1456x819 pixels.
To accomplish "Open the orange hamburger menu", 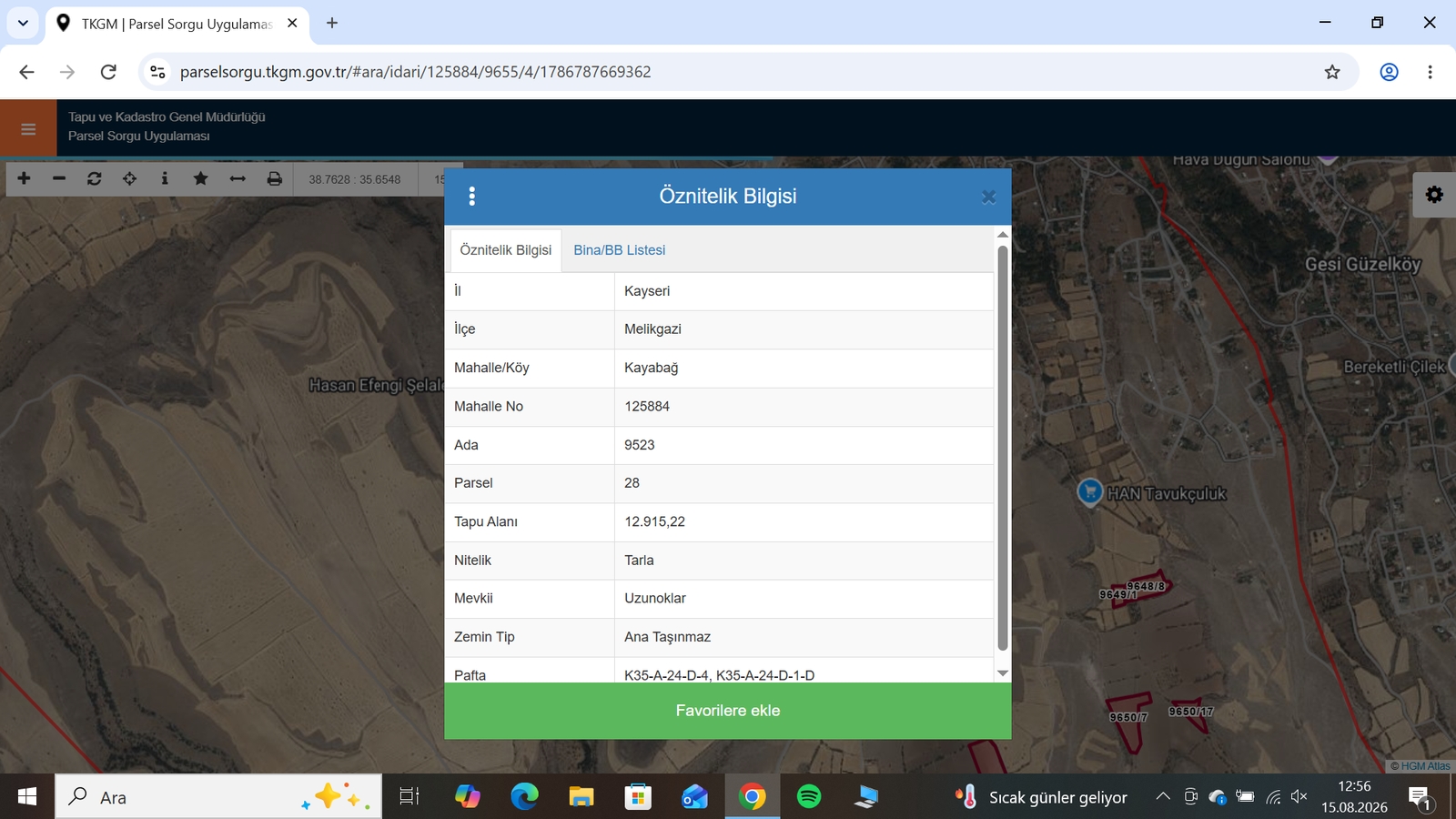I will click(28, 129).
